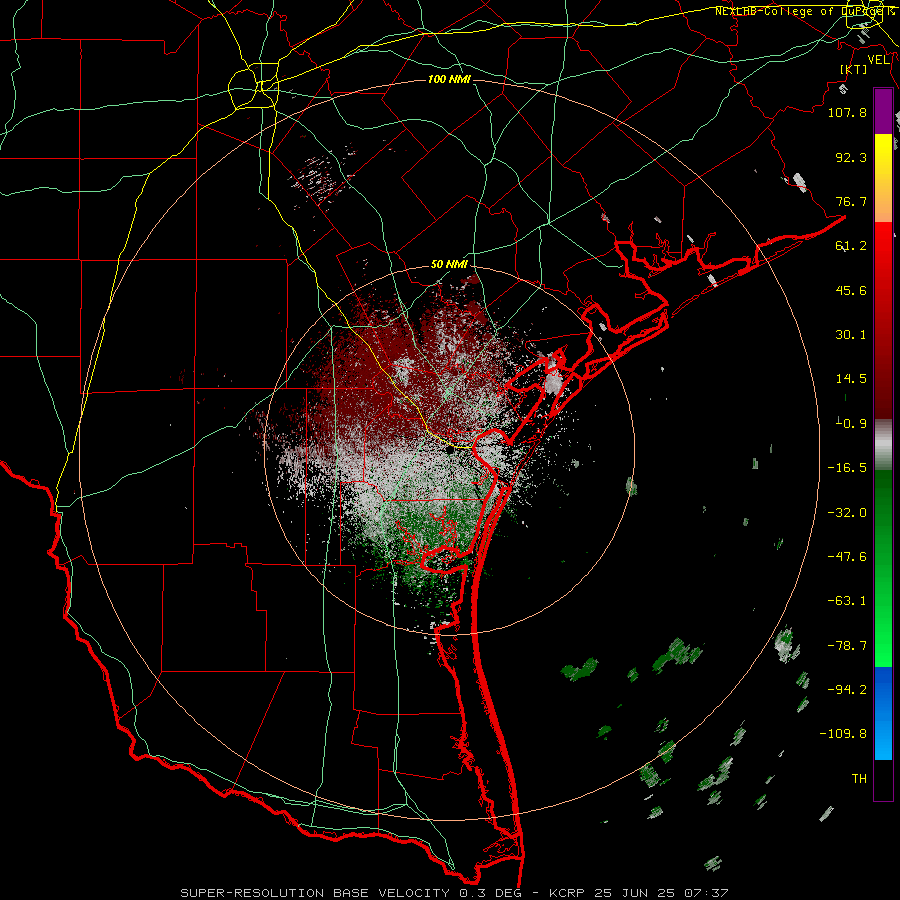Click the 30.1 velocity scale value

pyautogui.click(x=851, y=335)
